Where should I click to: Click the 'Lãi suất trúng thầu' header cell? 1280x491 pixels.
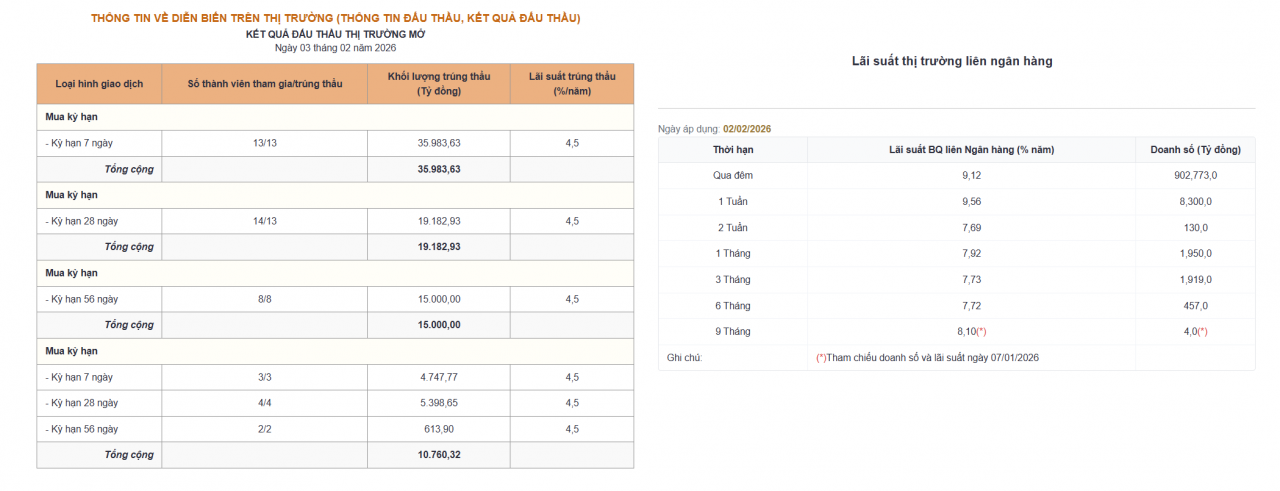click(571, 84)
